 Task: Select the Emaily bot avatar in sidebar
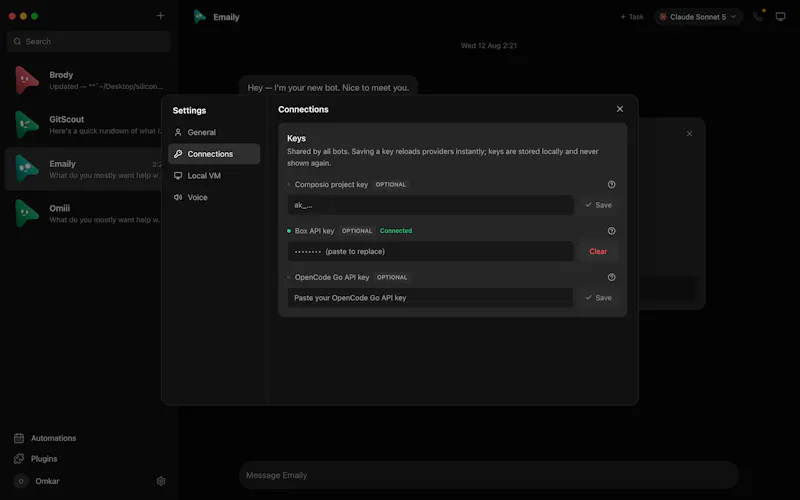click(26, 169)
